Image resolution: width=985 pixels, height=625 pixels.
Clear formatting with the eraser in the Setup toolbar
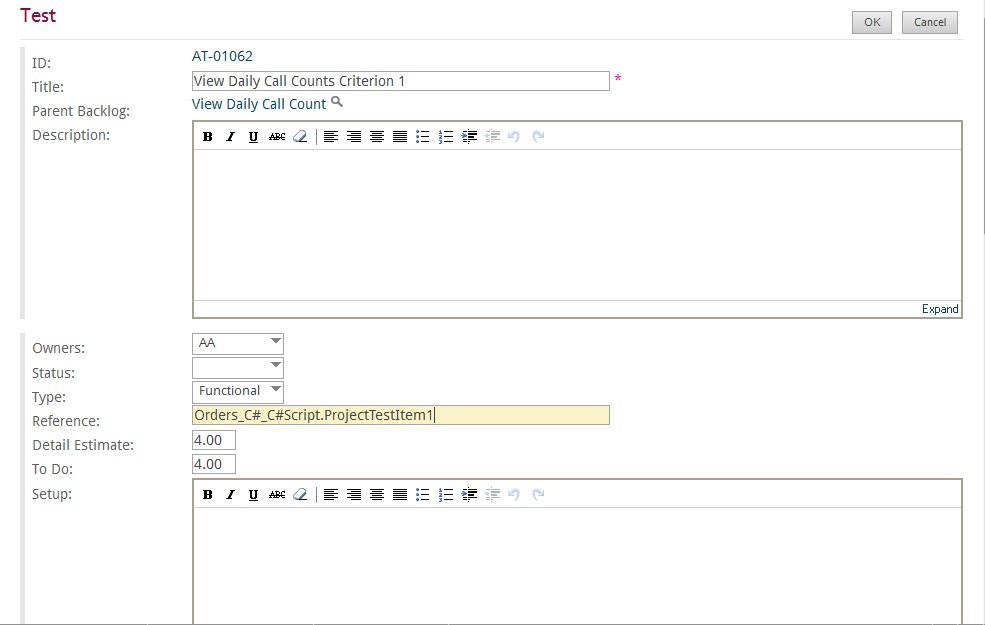(x=300, y=494)
